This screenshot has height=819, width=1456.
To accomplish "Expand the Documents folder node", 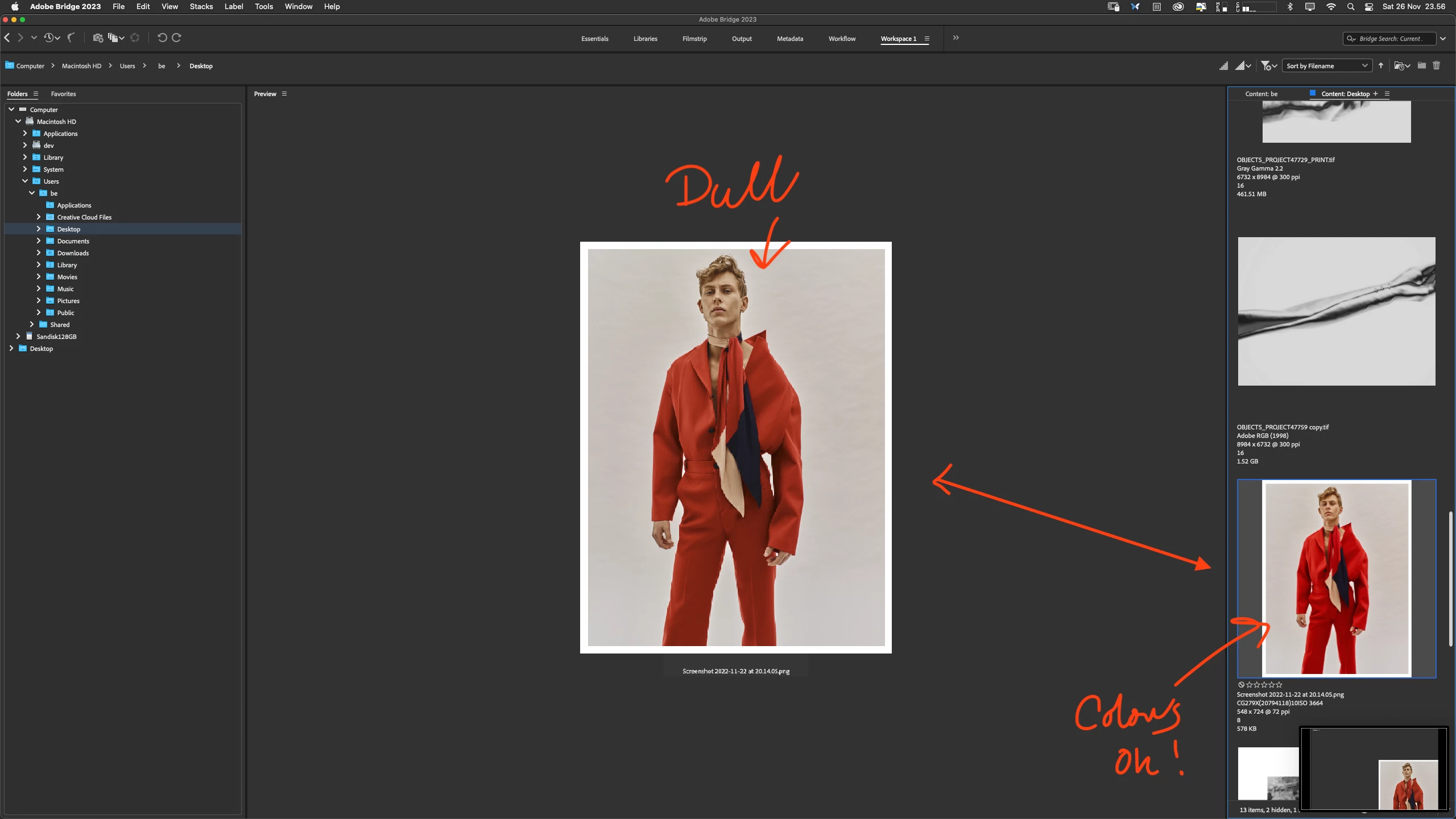I will [x=39, y=241].
